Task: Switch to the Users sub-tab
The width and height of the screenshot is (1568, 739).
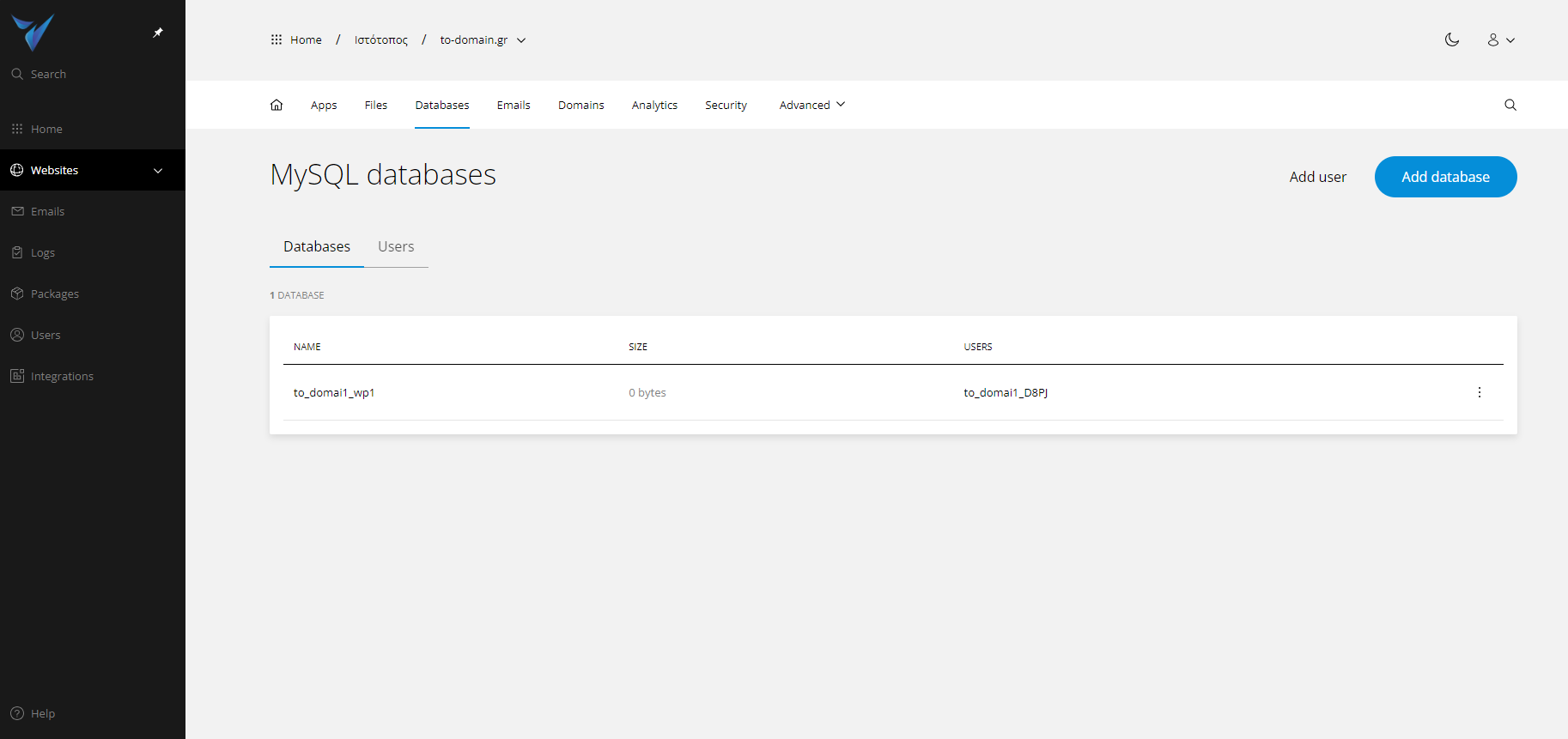Action: [396, 246]
